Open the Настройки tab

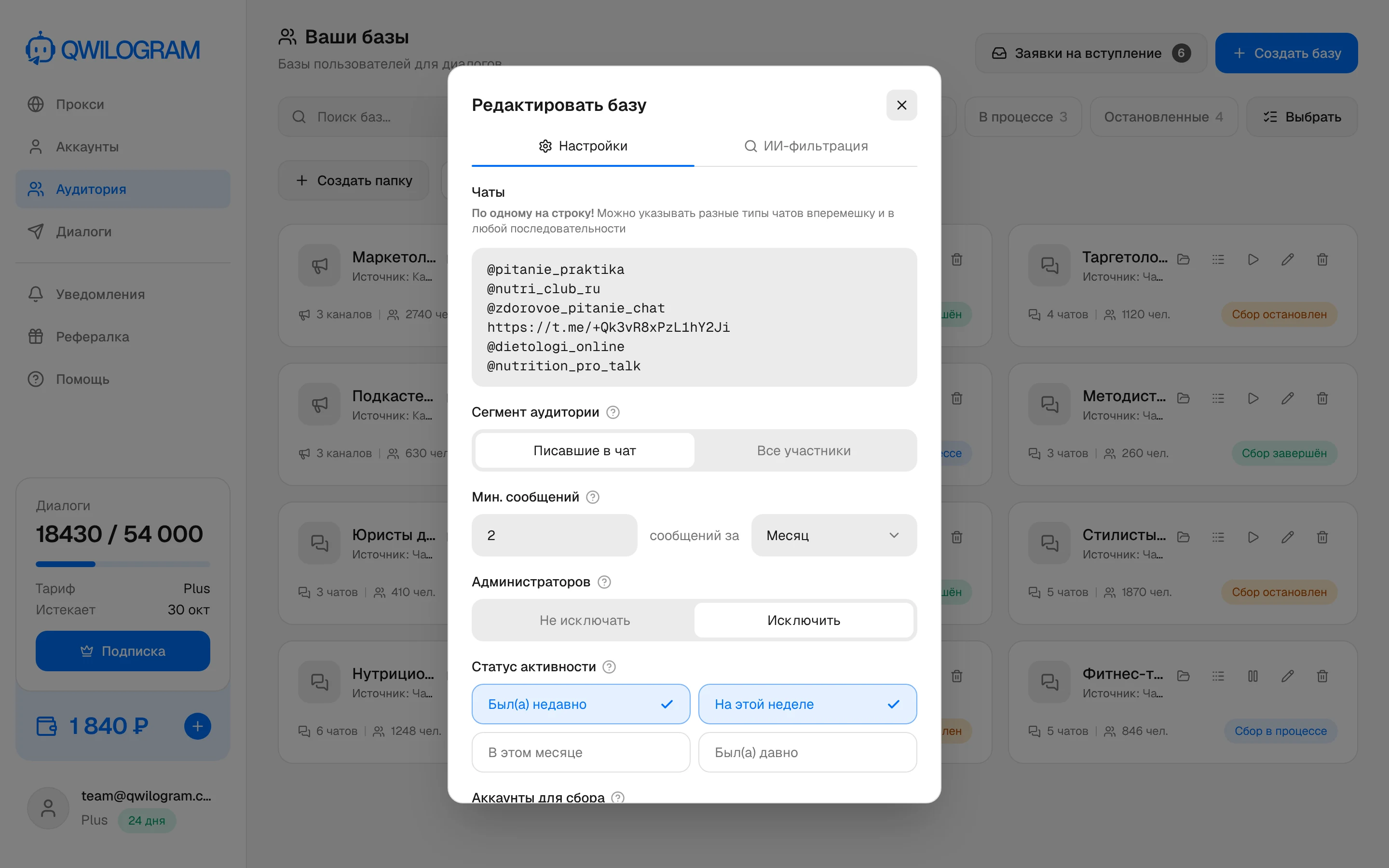[583, 146]
